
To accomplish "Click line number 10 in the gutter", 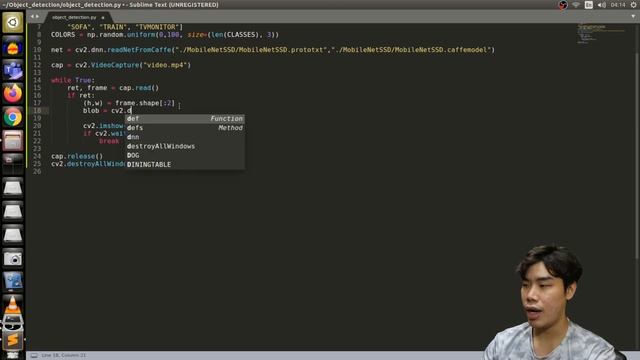I will [x=37, y=50].
